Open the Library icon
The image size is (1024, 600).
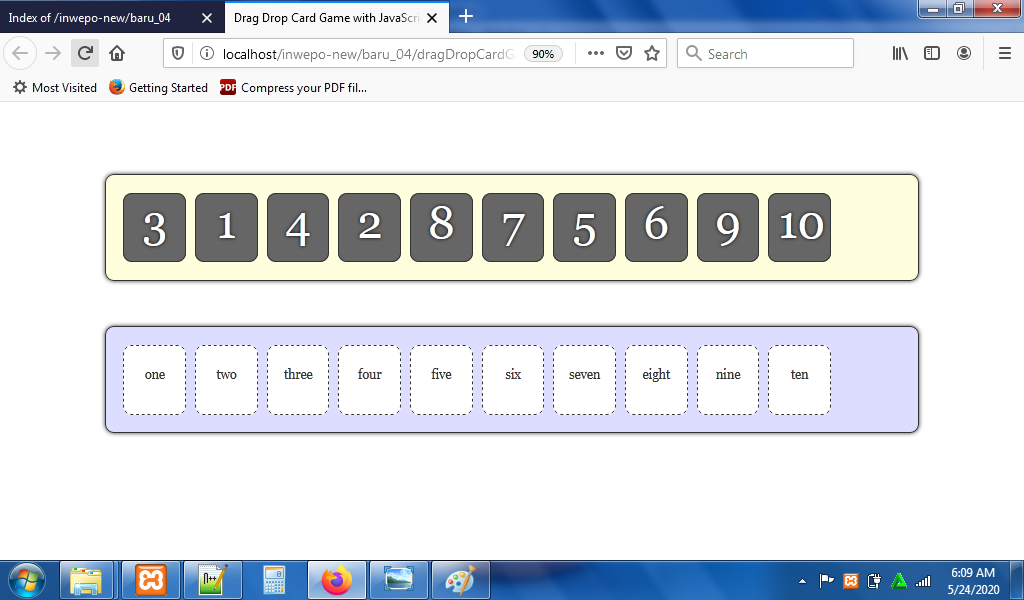click(x=900, y=54)
